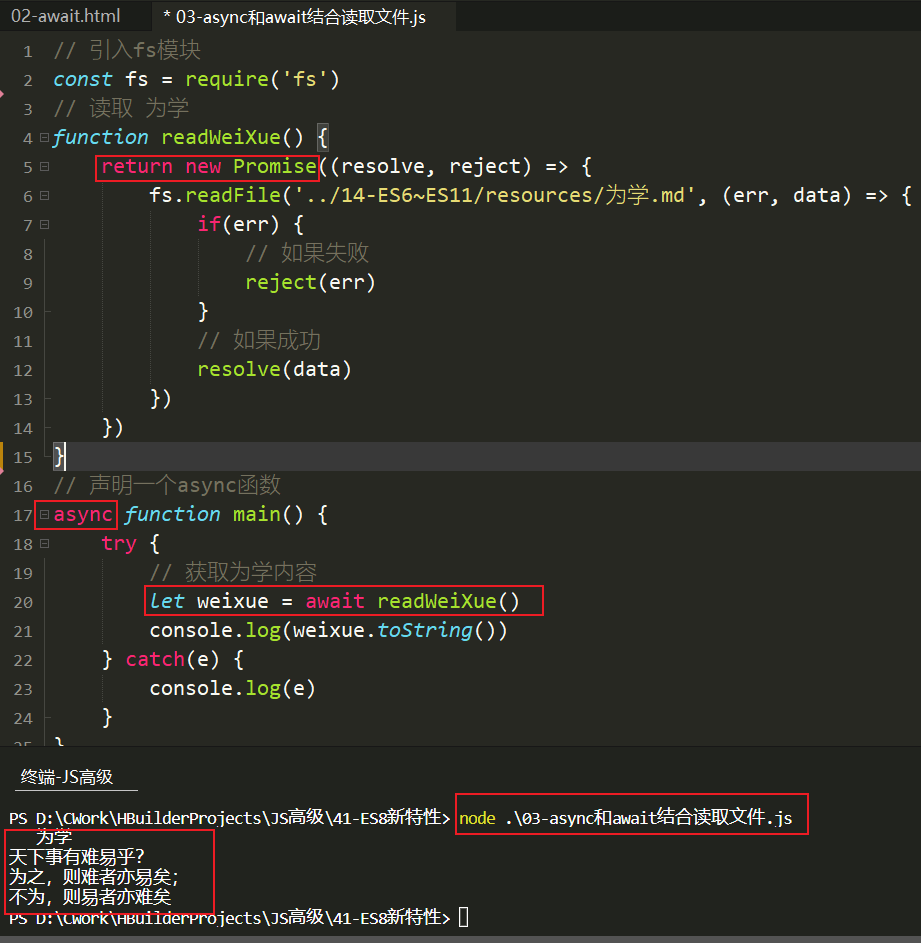Click terminal output line '为之, 则难者亦易矣;'
The image size is (921, 943).
pos(94,877)
